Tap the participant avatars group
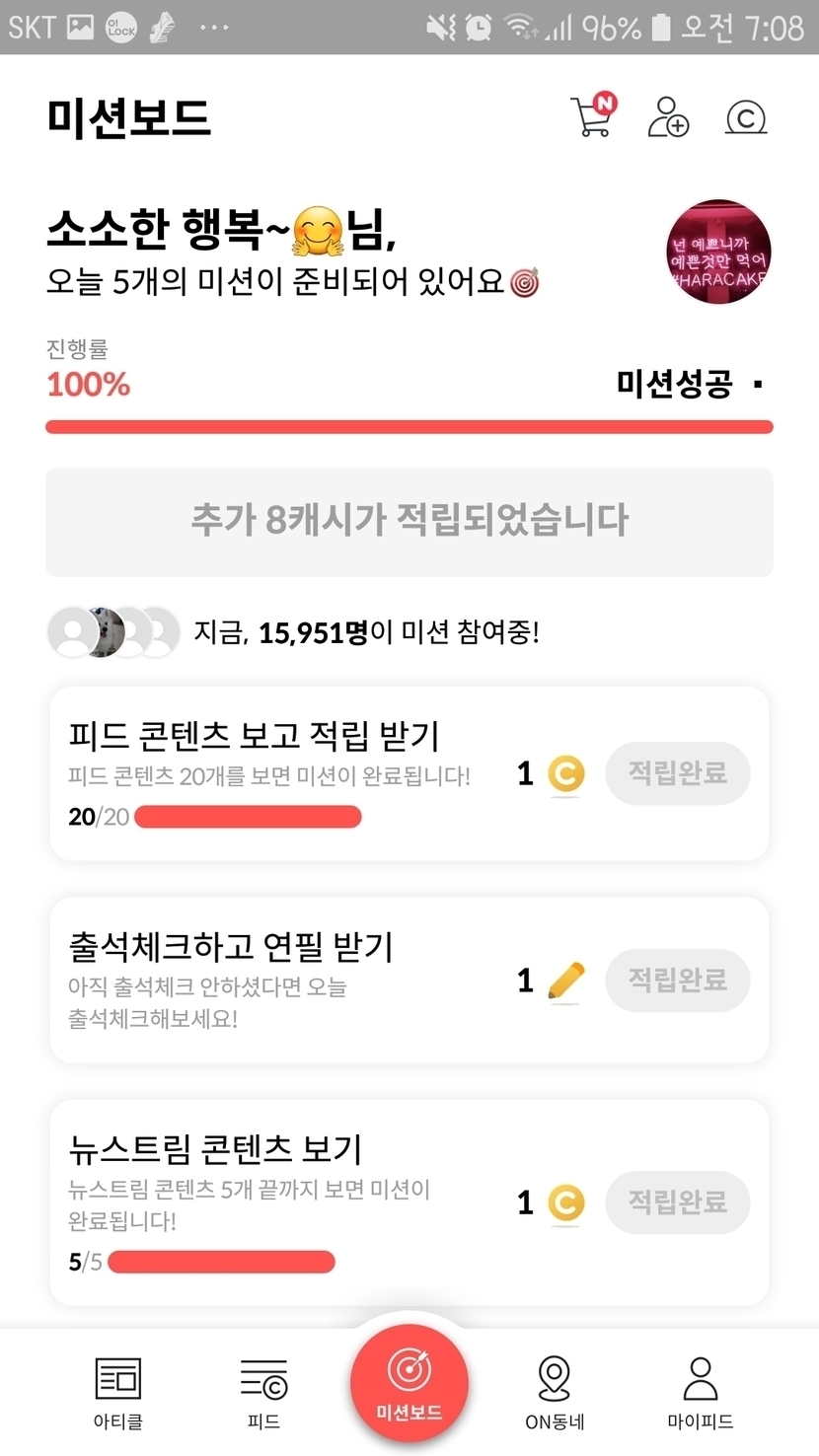The height and width of the screenshot is (1456, 819). pyautogui.click(x=113, y=632)
